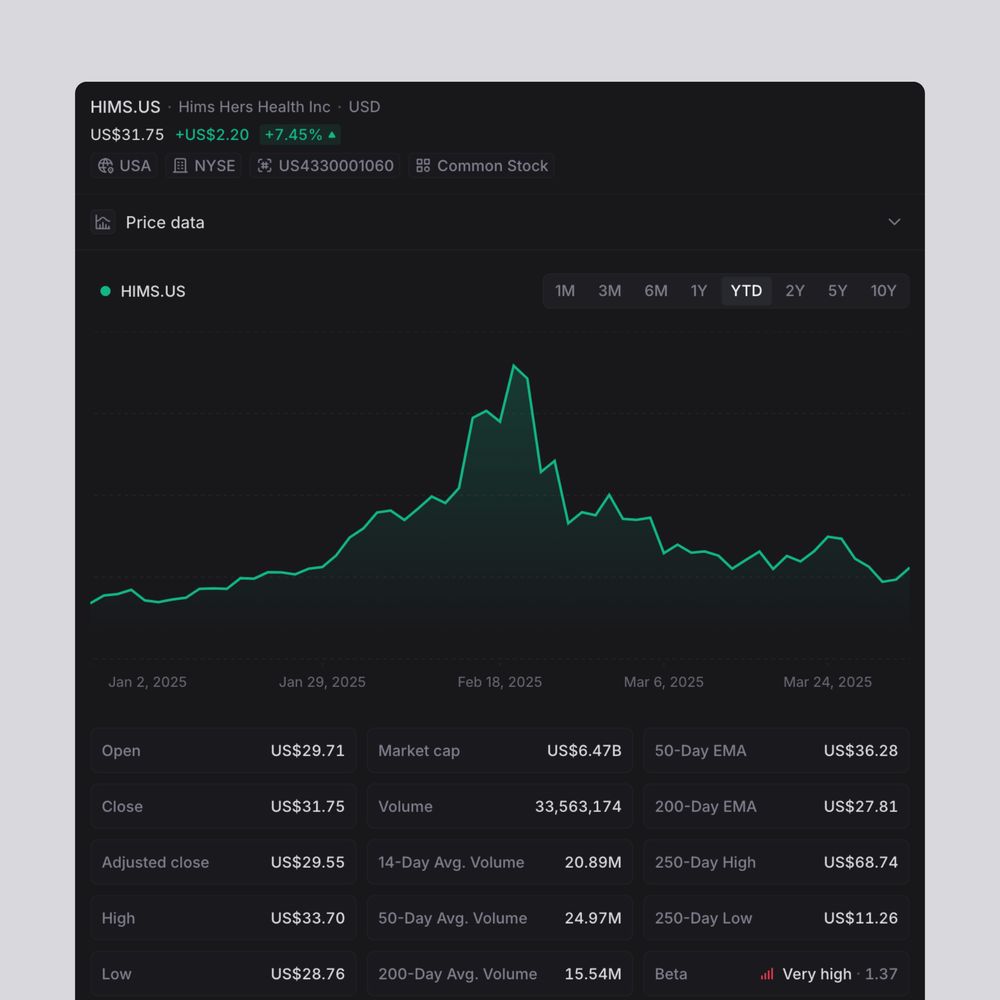Click the Price data header title
The height and width of the screenshot is (1000, 1000).
(x=165, y=223)
